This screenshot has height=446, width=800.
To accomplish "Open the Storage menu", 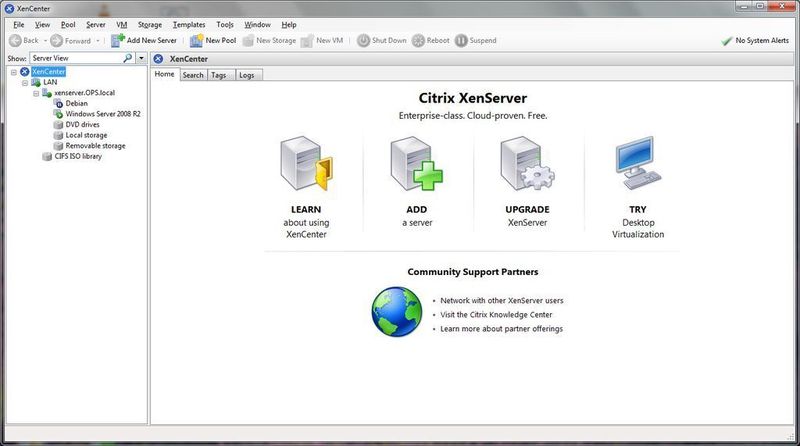I will click(149, 24).
